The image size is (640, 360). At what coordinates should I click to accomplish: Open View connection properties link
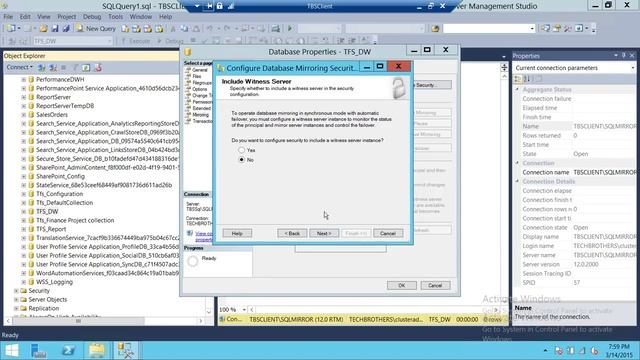tap(203, 236)
